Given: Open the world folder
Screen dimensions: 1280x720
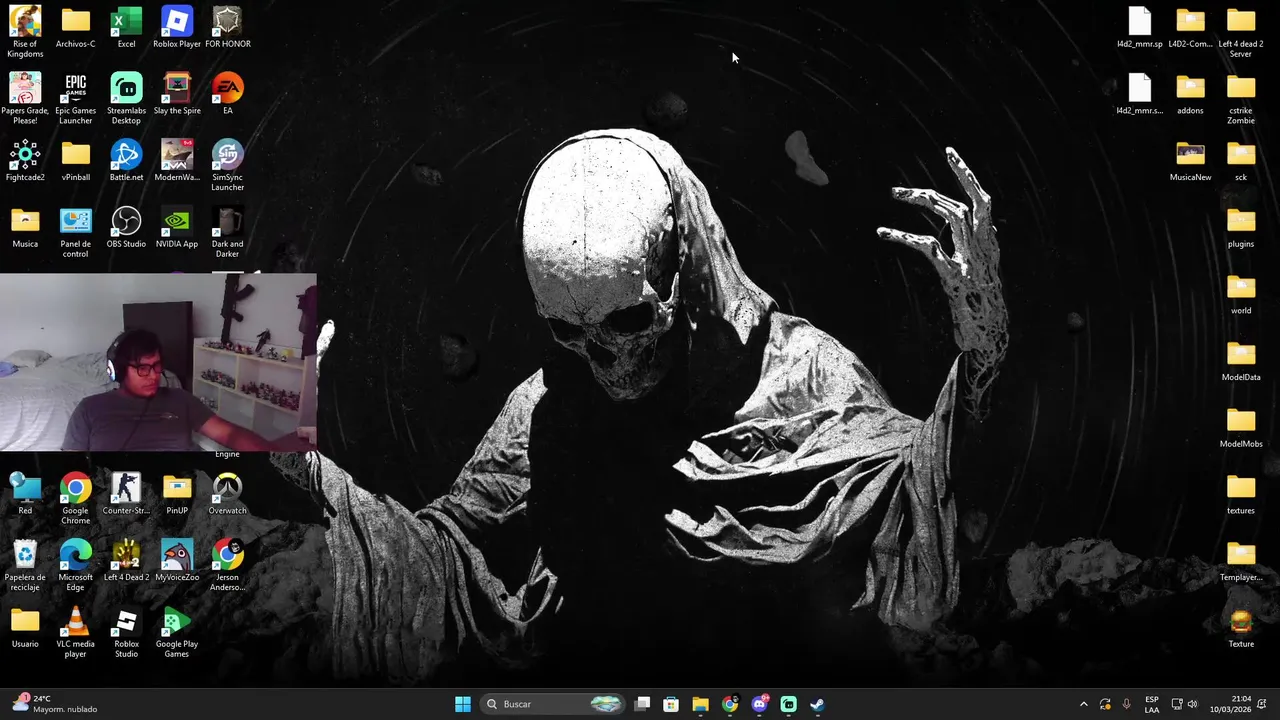Looking at the screenshot, I should (1241, 294).
